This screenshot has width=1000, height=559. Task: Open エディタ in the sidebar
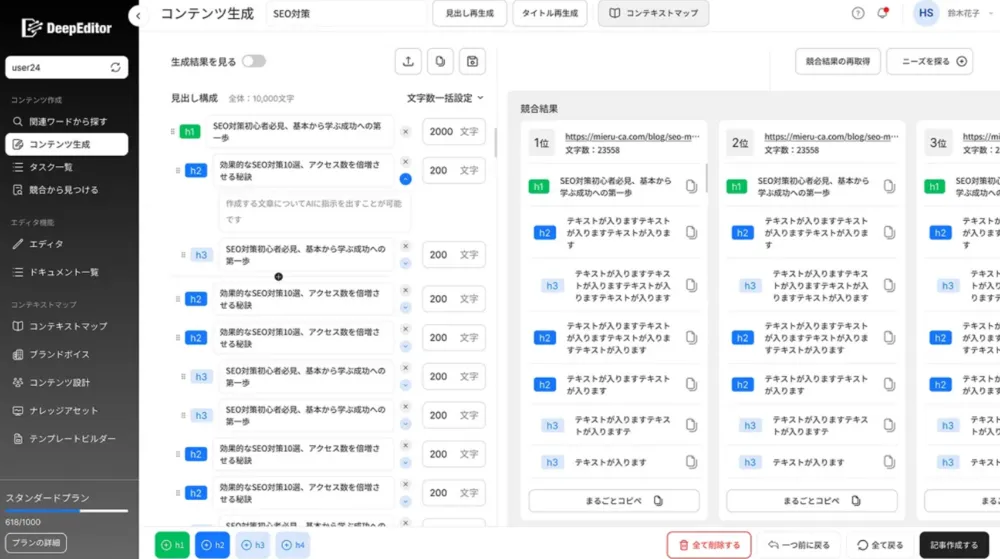66,244
